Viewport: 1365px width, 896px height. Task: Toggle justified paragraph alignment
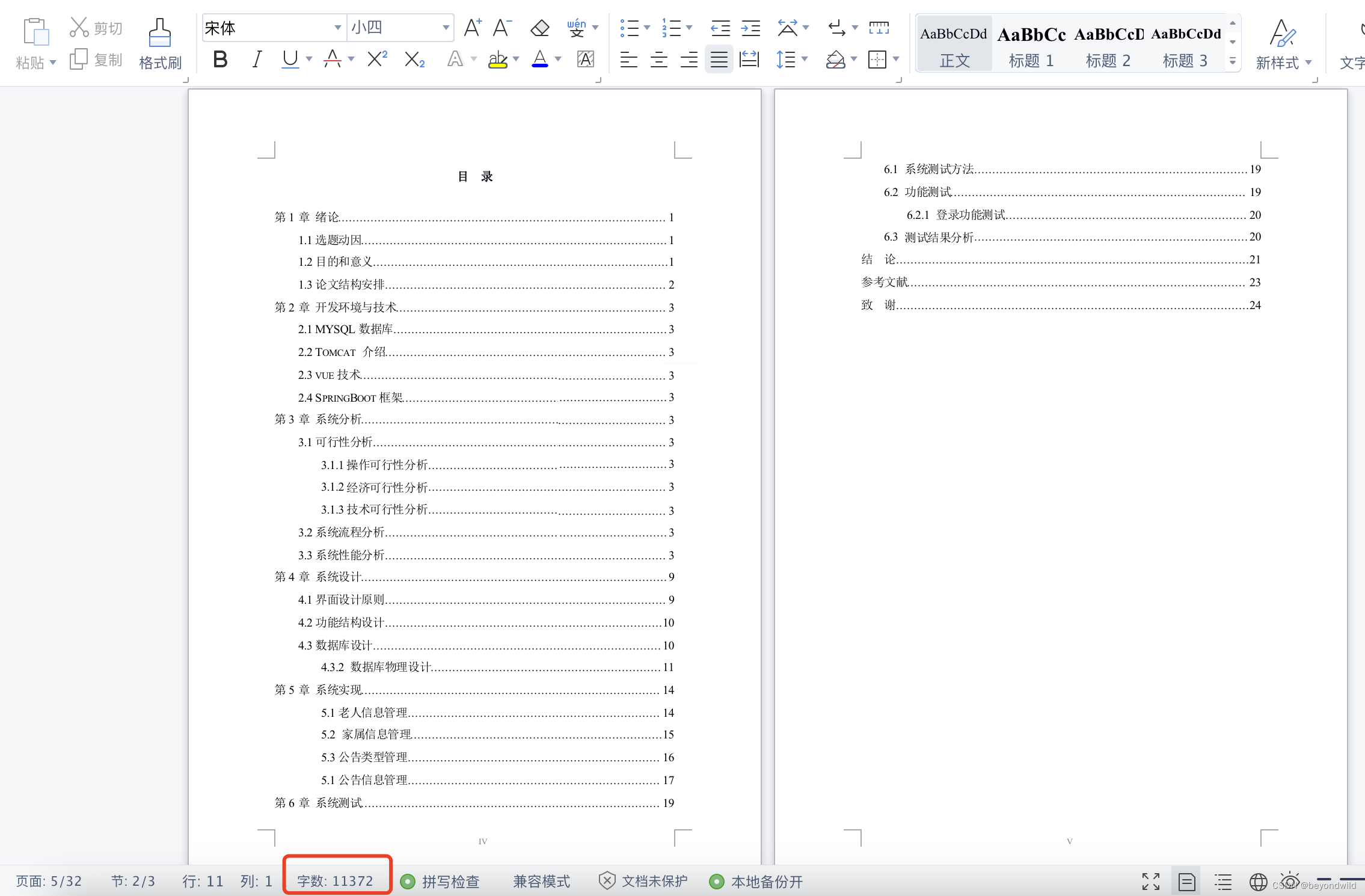pos(719,59)
